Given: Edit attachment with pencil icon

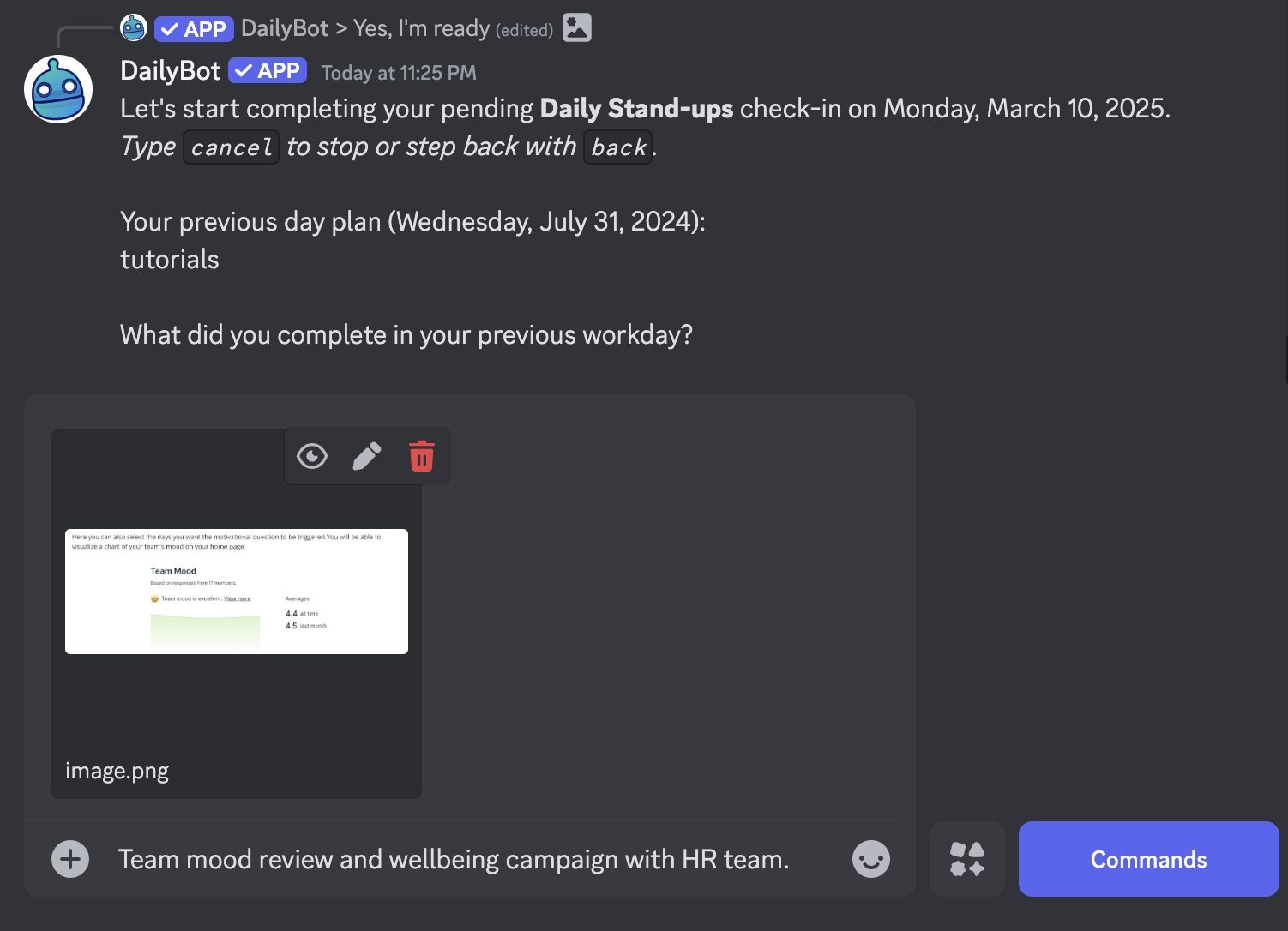Looking at the screenshot, I should tap(367, 456).
